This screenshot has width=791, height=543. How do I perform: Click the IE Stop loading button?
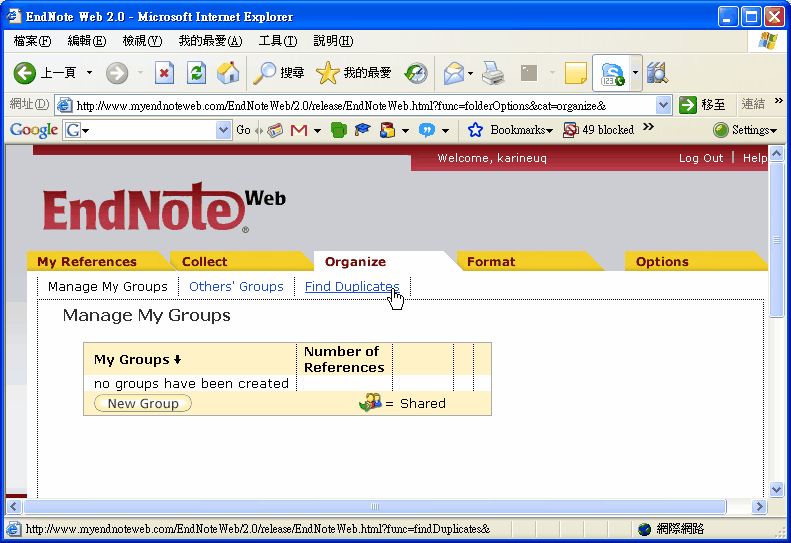click(x=164, y=73)
